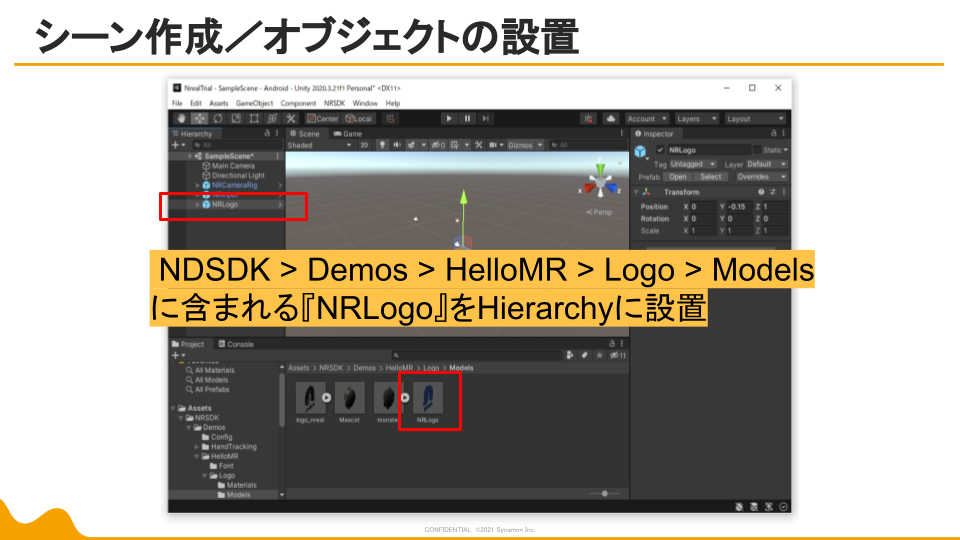Viewport: 960px width, 540px height.
Task: Collapse the Transform component
Action: click(636, 192)
